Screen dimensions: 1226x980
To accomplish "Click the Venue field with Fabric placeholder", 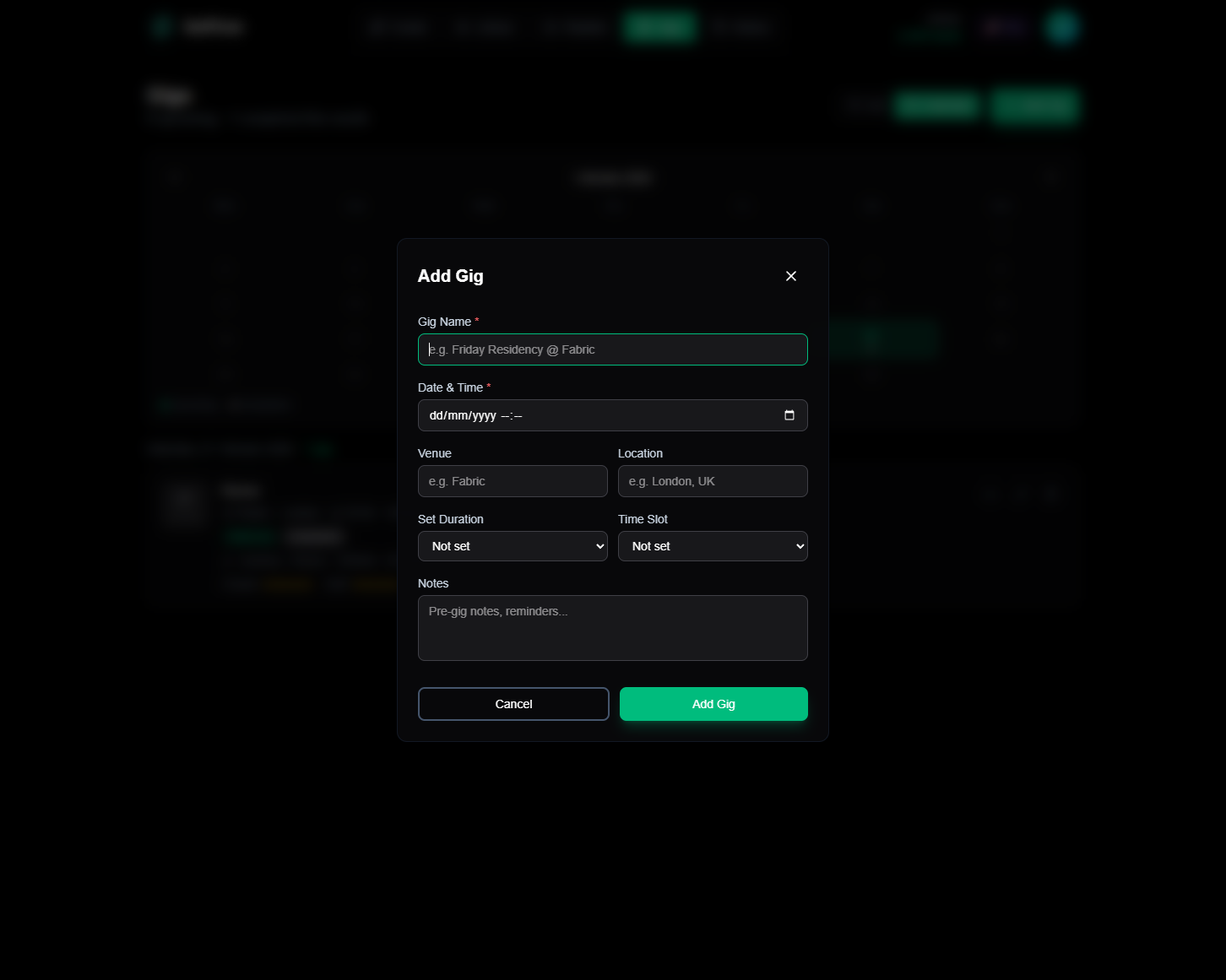I will [x=513, y=481].
